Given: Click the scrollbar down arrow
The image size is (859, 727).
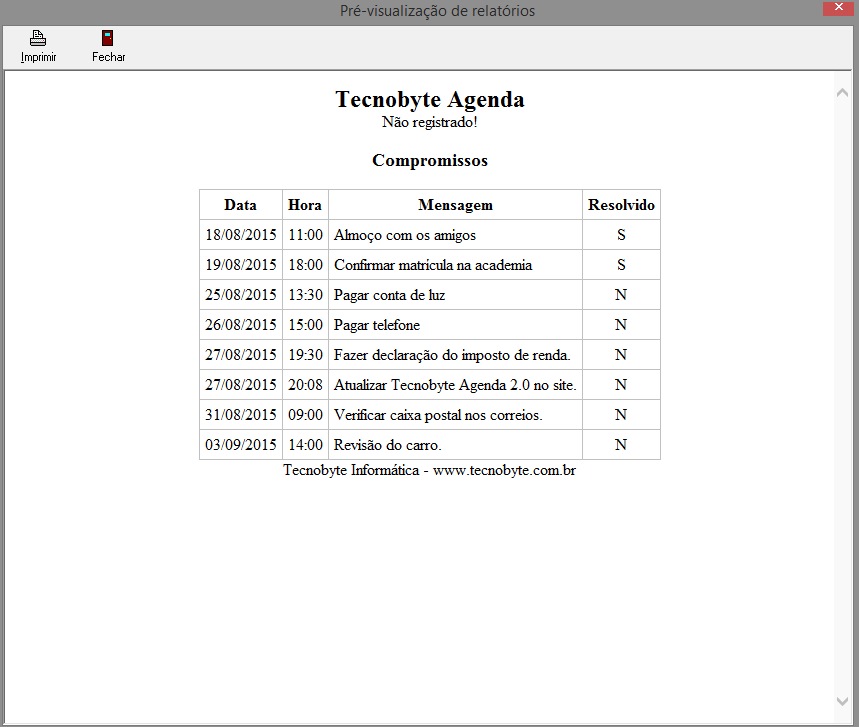Looking at the screenshot, I should click(x=842, y=701).
